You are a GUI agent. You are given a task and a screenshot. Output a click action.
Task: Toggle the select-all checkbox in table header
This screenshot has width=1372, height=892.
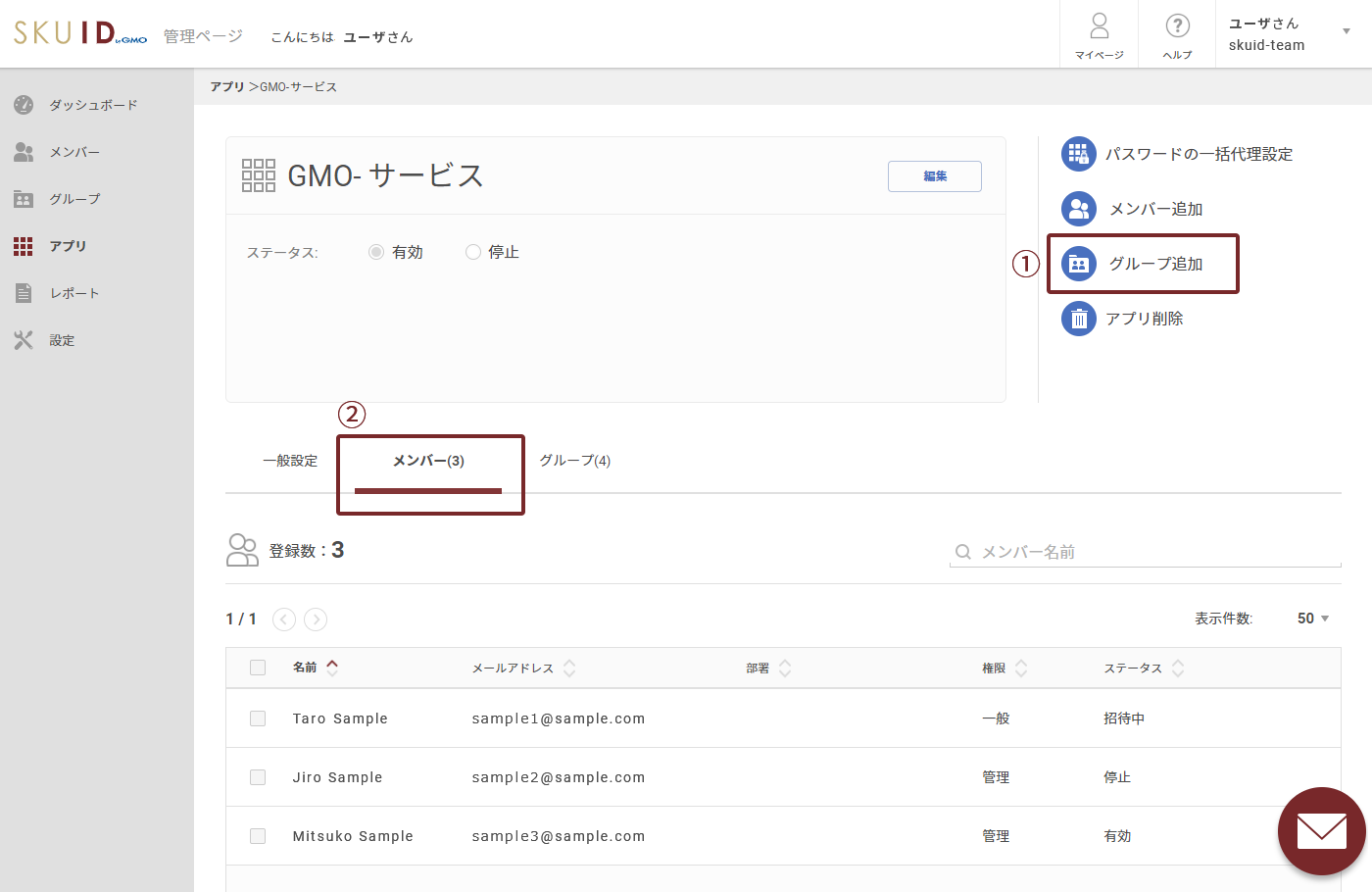point(258,668)
